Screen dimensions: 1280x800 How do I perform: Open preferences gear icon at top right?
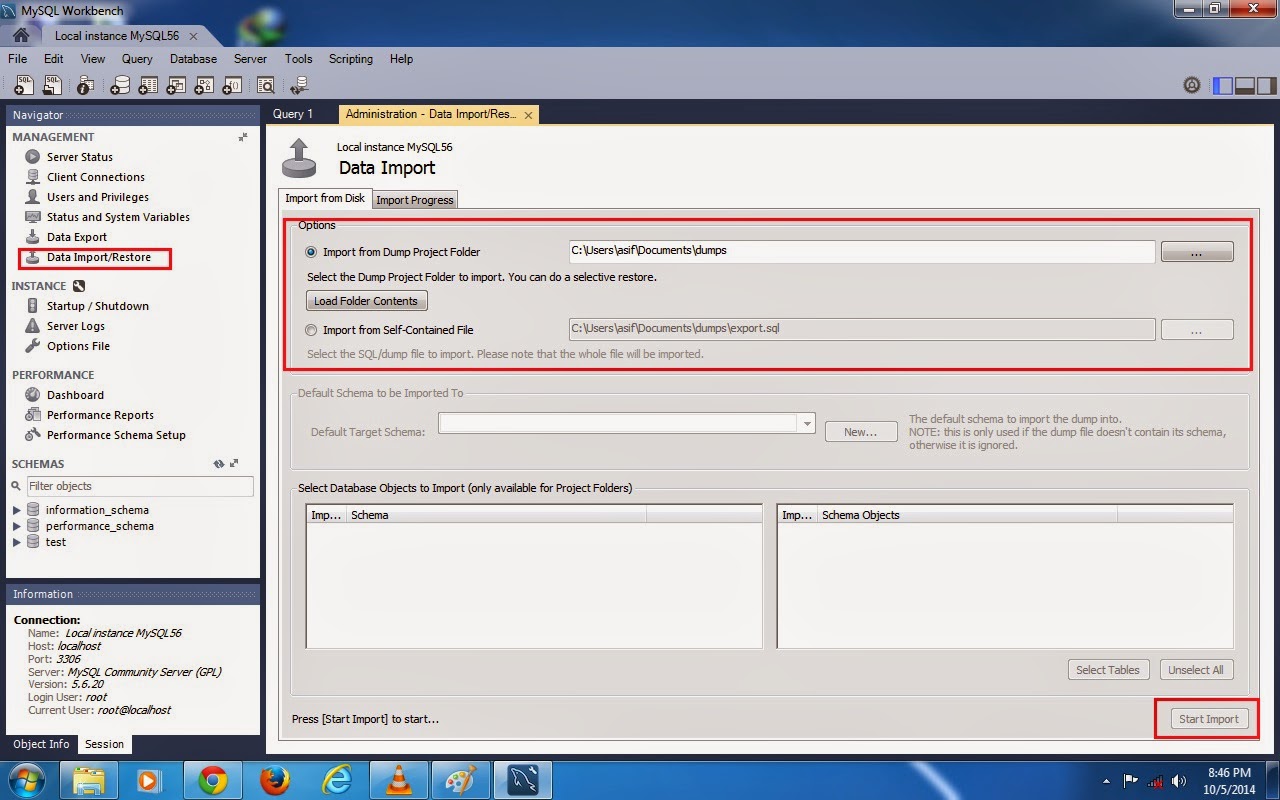[1191, 86]
